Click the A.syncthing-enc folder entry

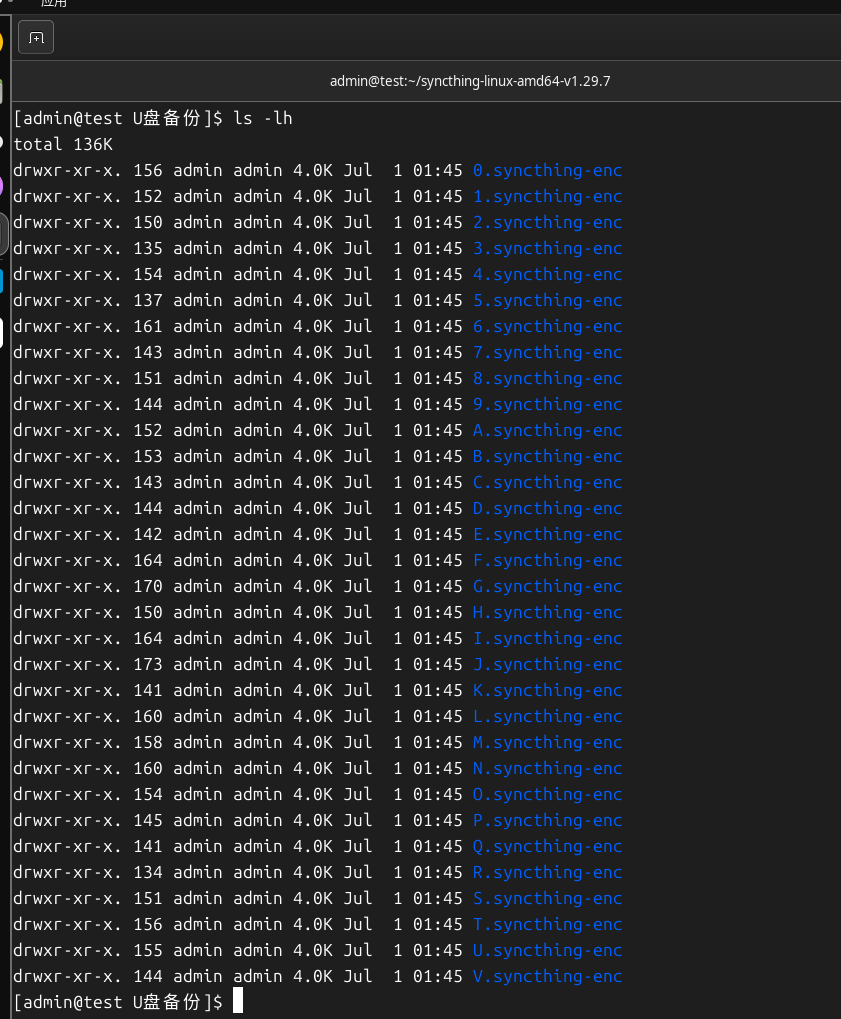546,430
